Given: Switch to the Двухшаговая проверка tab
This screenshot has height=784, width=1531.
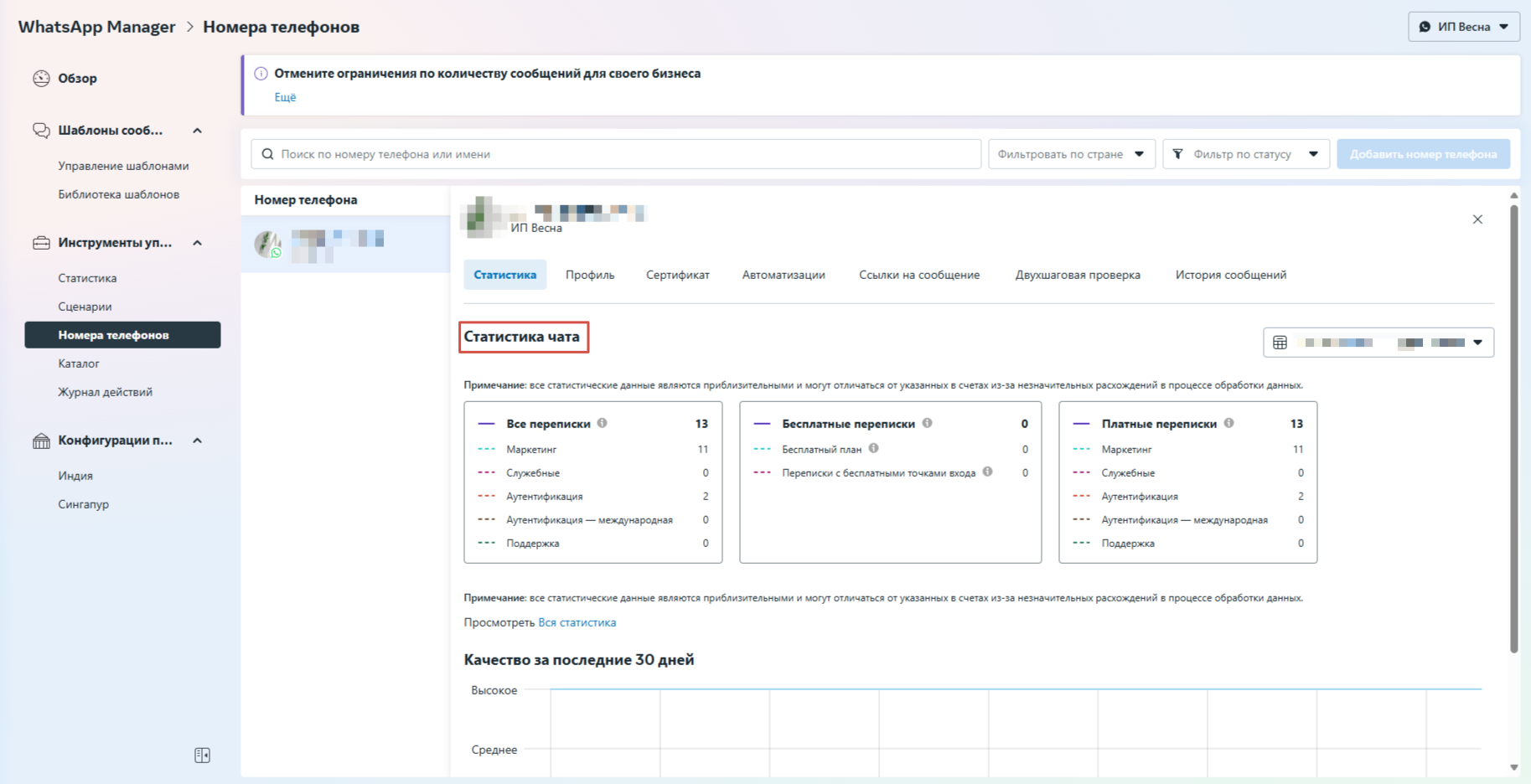Looking at the screenshot, I should pyautogui.click(x=1077, y=275).
